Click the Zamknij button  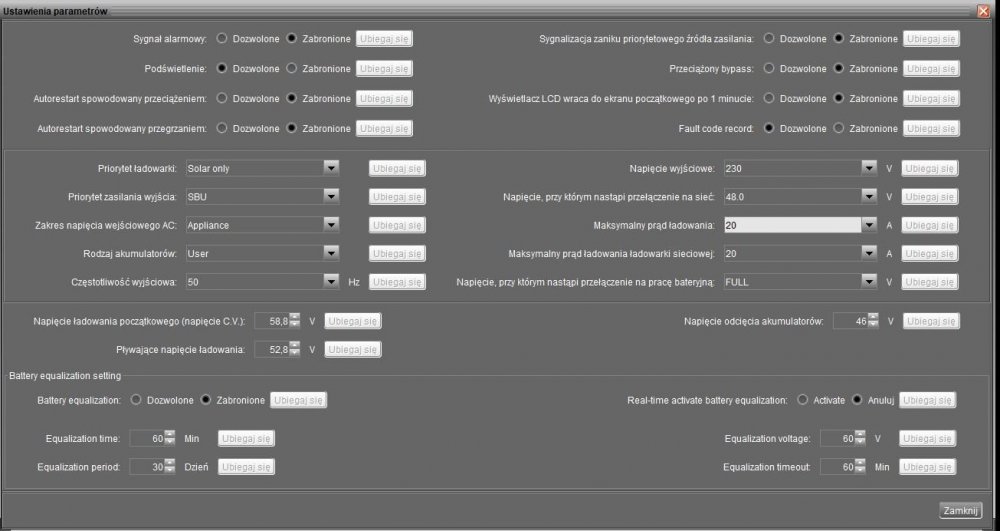pos(961,511)
